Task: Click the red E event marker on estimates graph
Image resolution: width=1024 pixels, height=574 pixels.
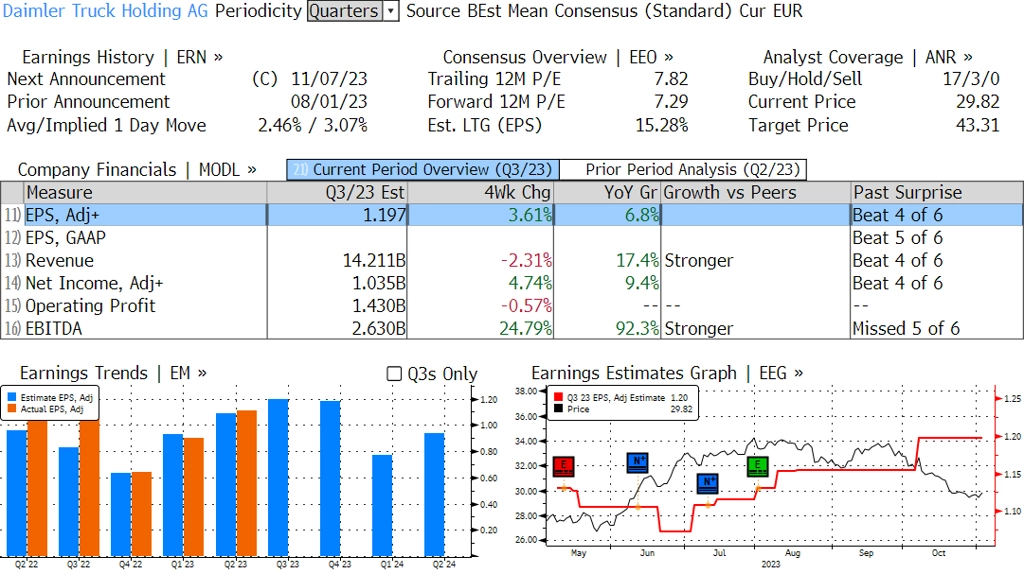Action: (x=563, y=466)
